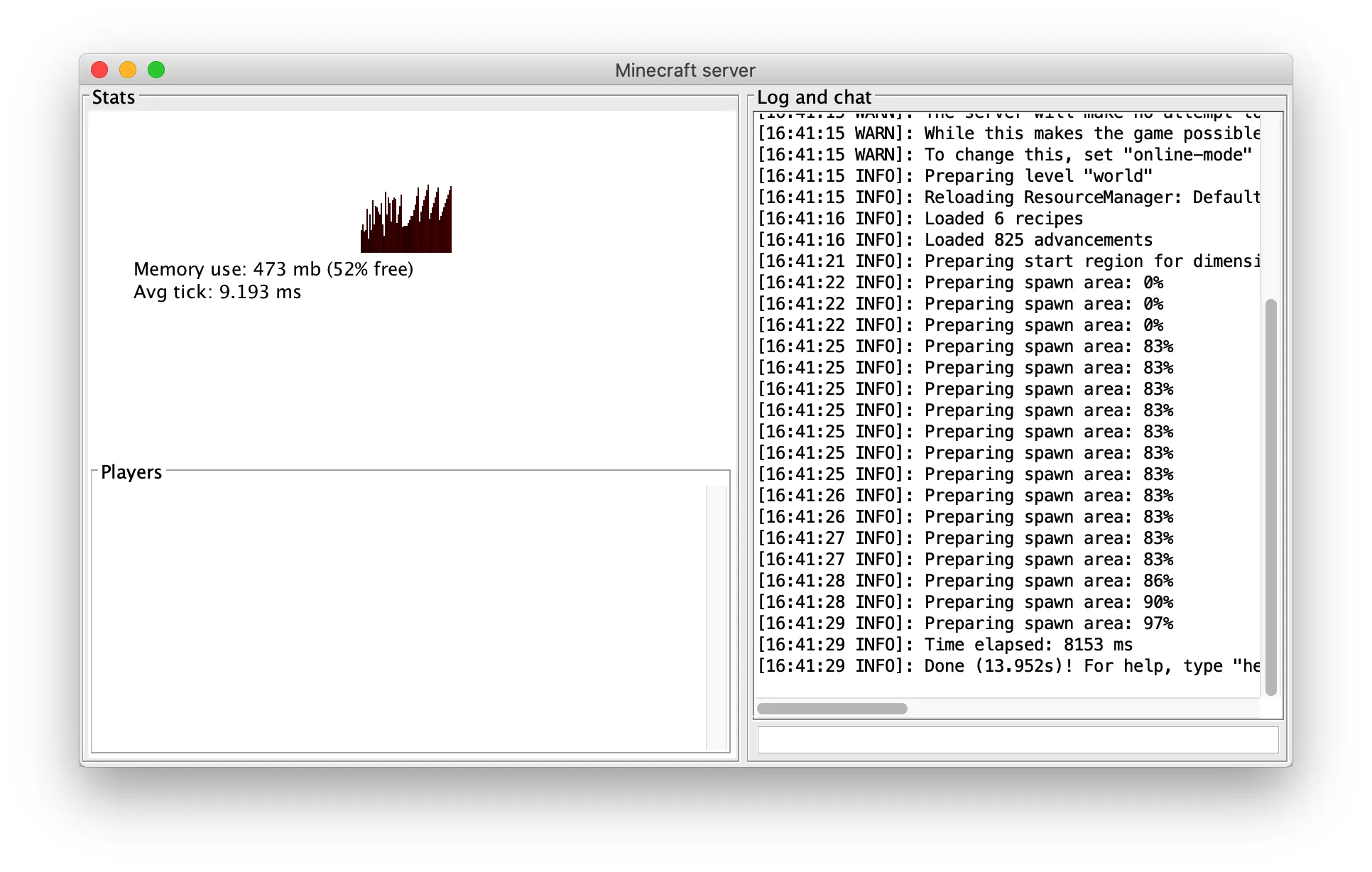Select the "Loaded 6 recipes" log line
Viewport: 1372px width, 872px height.
point(920,219)
